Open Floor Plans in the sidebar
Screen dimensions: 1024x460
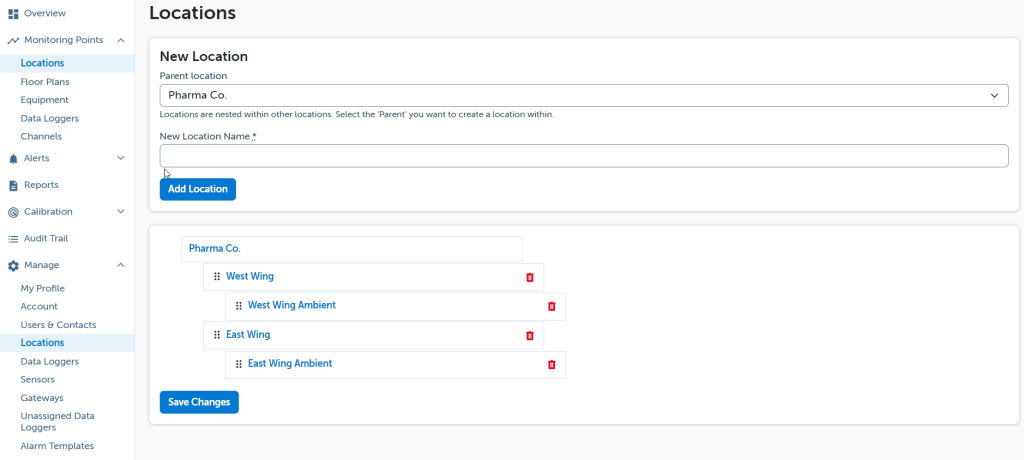pos(45,82)
